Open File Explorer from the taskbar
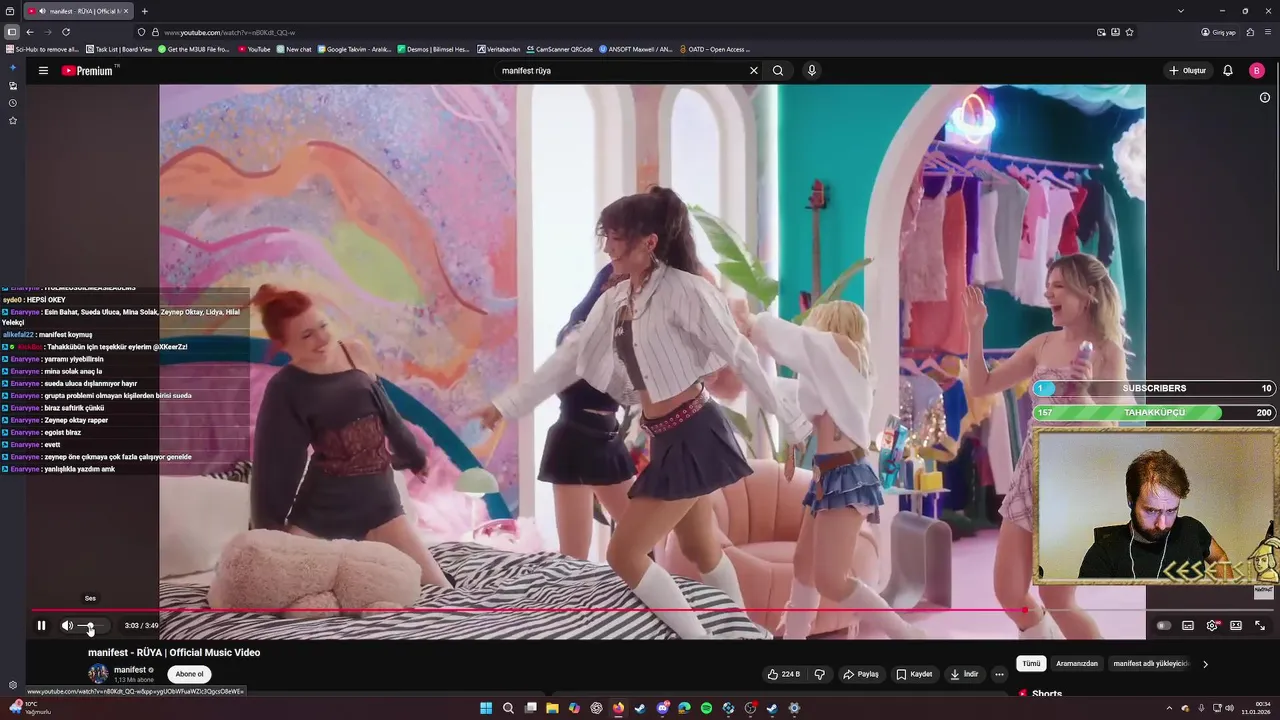The height and width of the screenshot is (720, 1280). (552, 708)
